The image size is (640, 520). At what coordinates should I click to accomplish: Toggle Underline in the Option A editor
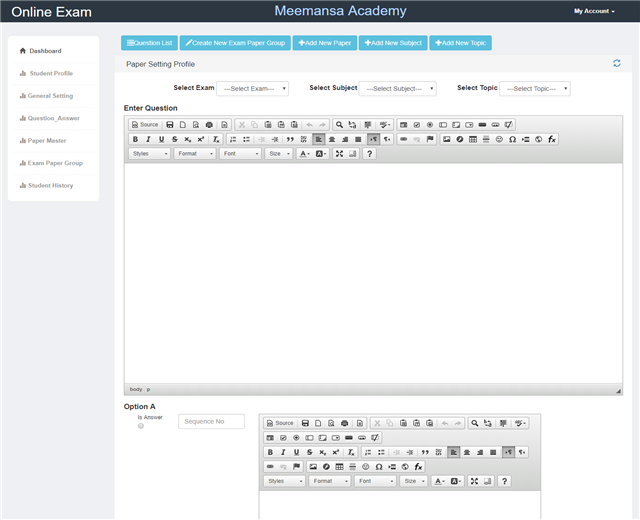click(x=296, y=452)
